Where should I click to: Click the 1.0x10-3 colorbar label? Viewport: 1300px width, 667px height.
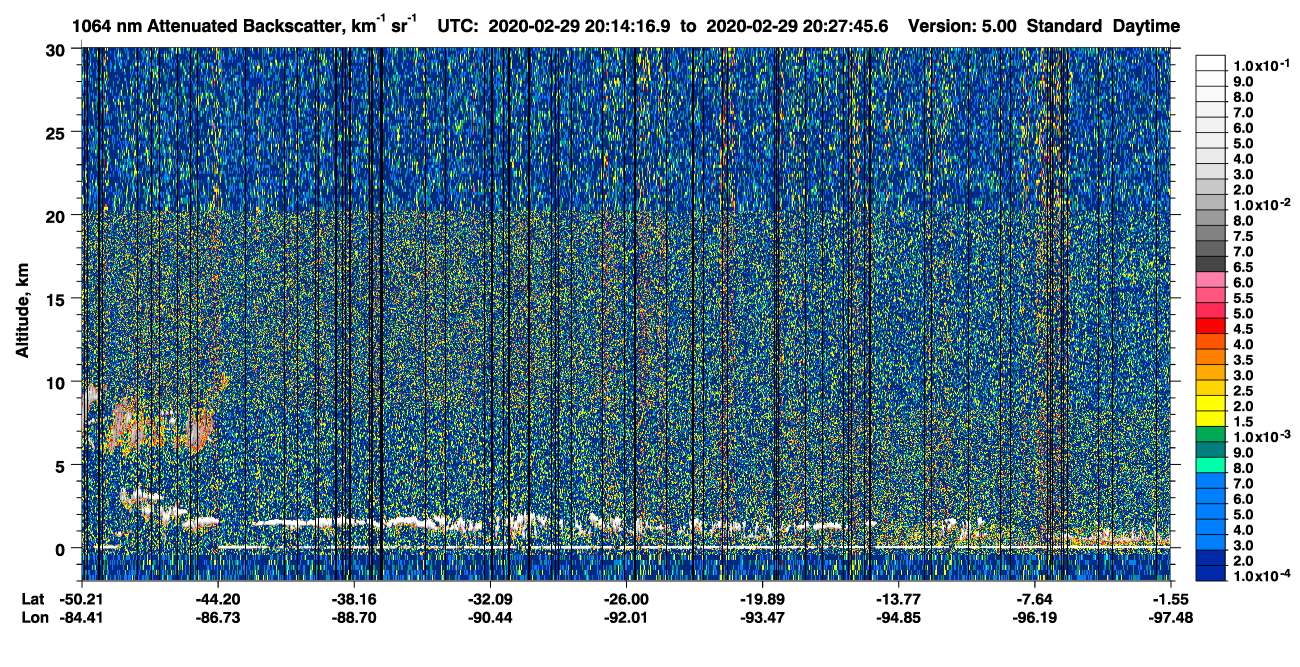(x=1261, y=437)
